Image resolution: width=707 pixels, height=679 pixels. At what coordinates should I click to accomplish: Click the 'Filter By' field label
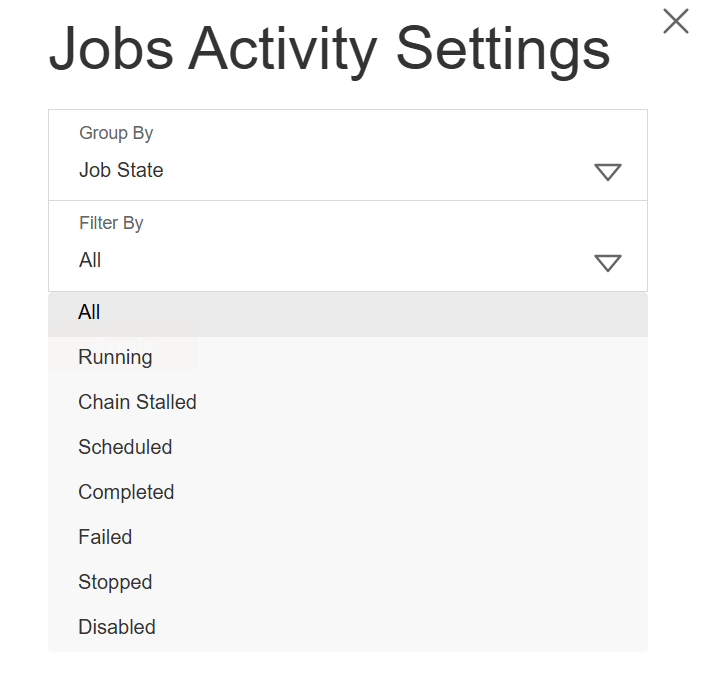(111, 223)
